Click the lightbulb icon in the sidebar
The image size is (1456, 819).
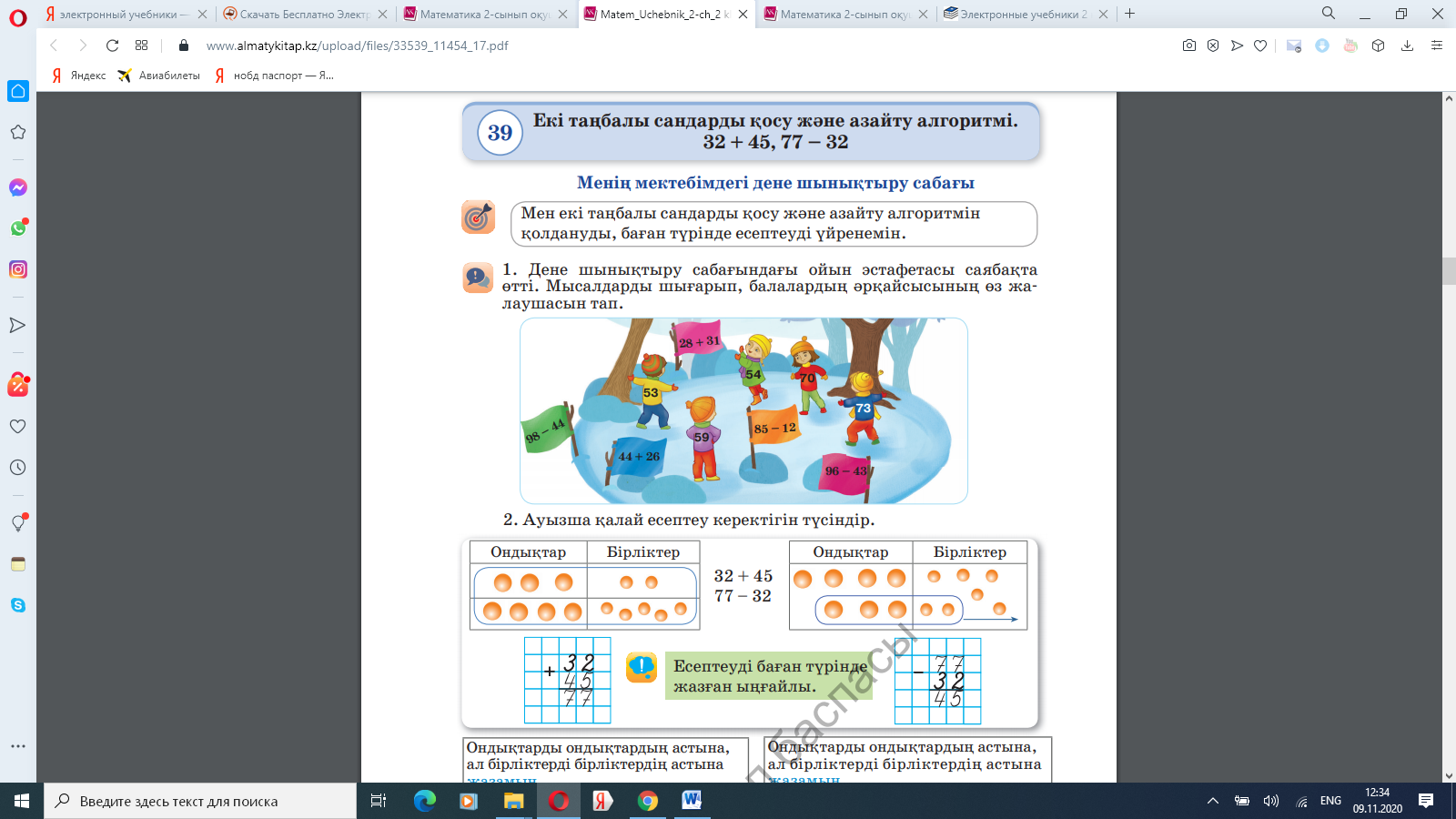point(18,523)
